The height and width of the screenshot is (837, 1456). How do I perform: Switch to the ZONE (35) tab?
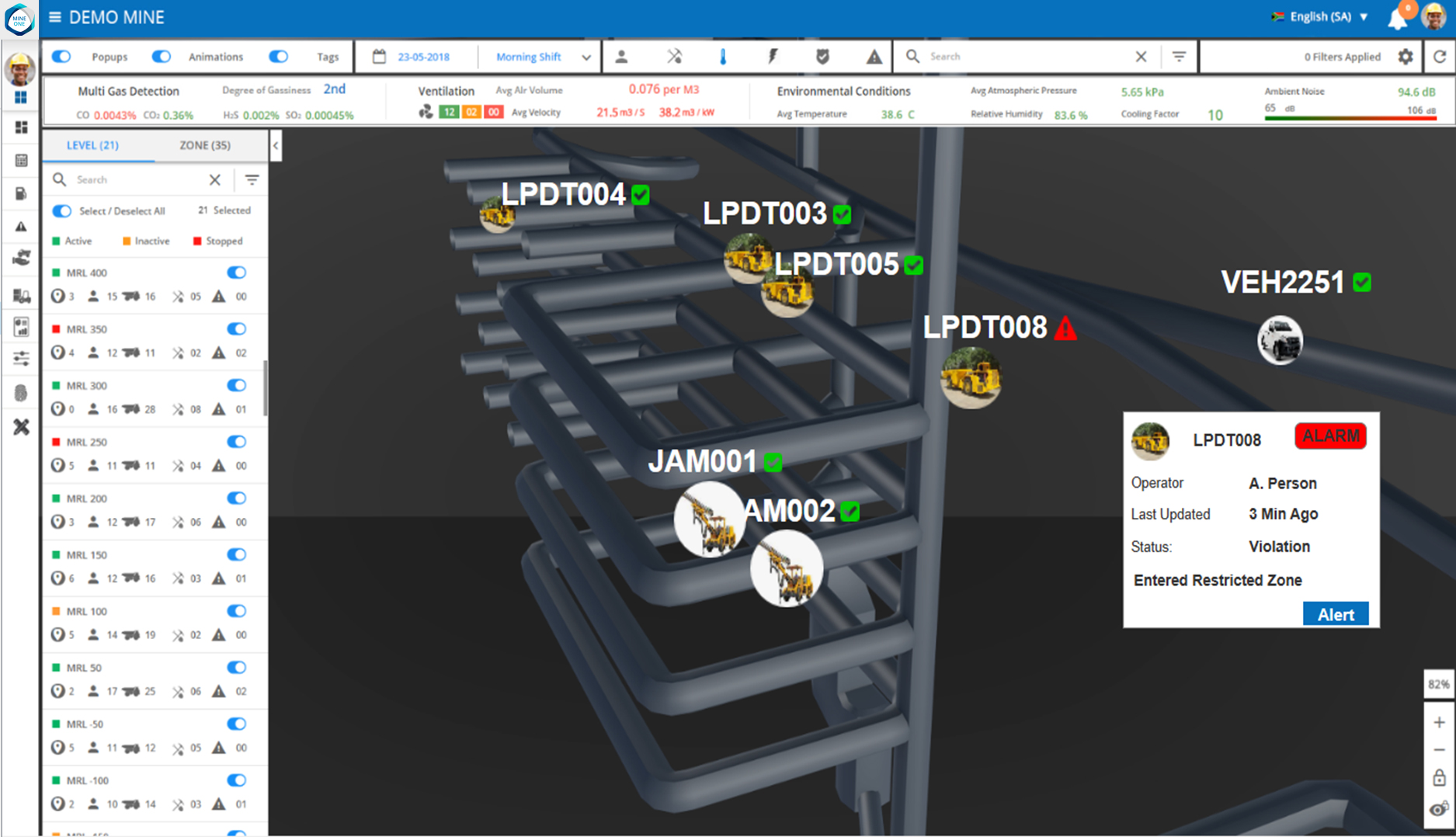[x=203, y=145]
